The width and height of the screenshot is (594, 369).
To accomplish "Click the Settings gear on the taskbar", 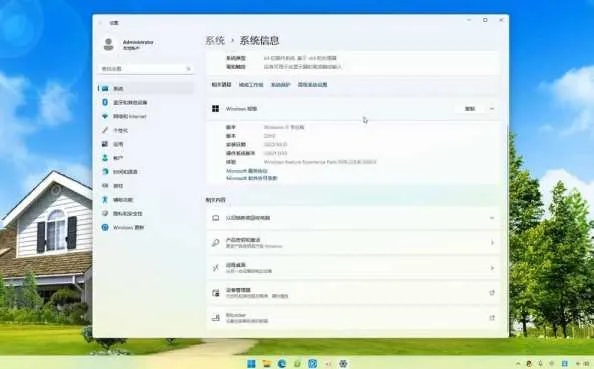I will [343, 364].
